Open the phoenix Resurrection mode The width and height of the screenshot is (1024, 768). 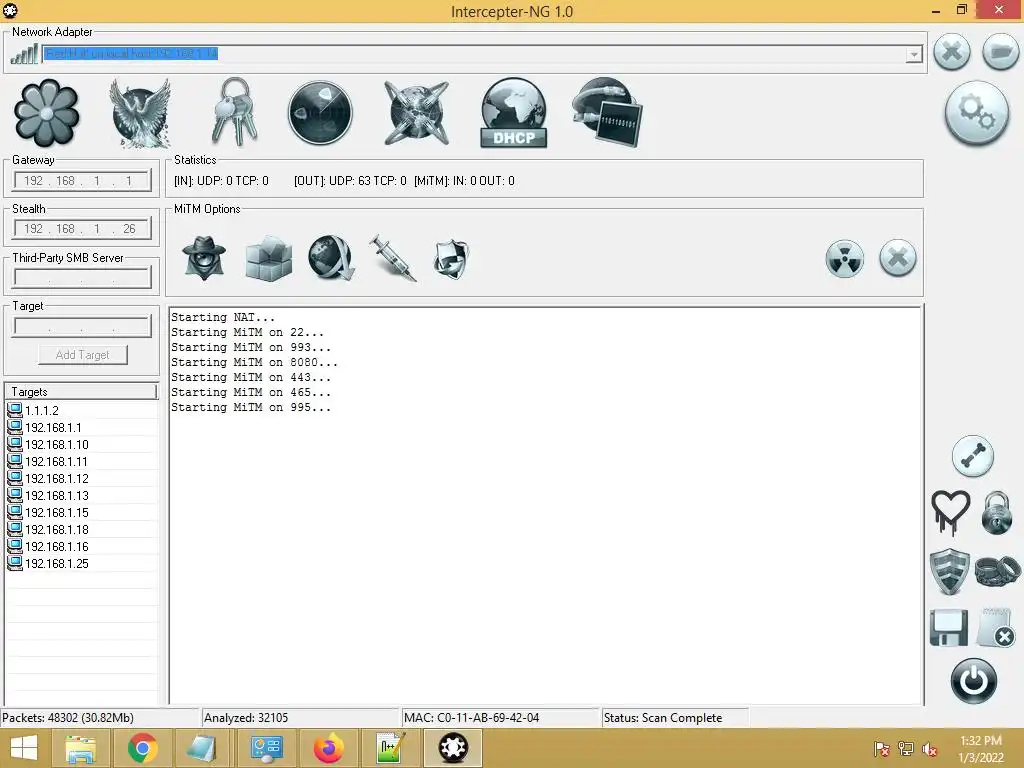click(139, 113)
